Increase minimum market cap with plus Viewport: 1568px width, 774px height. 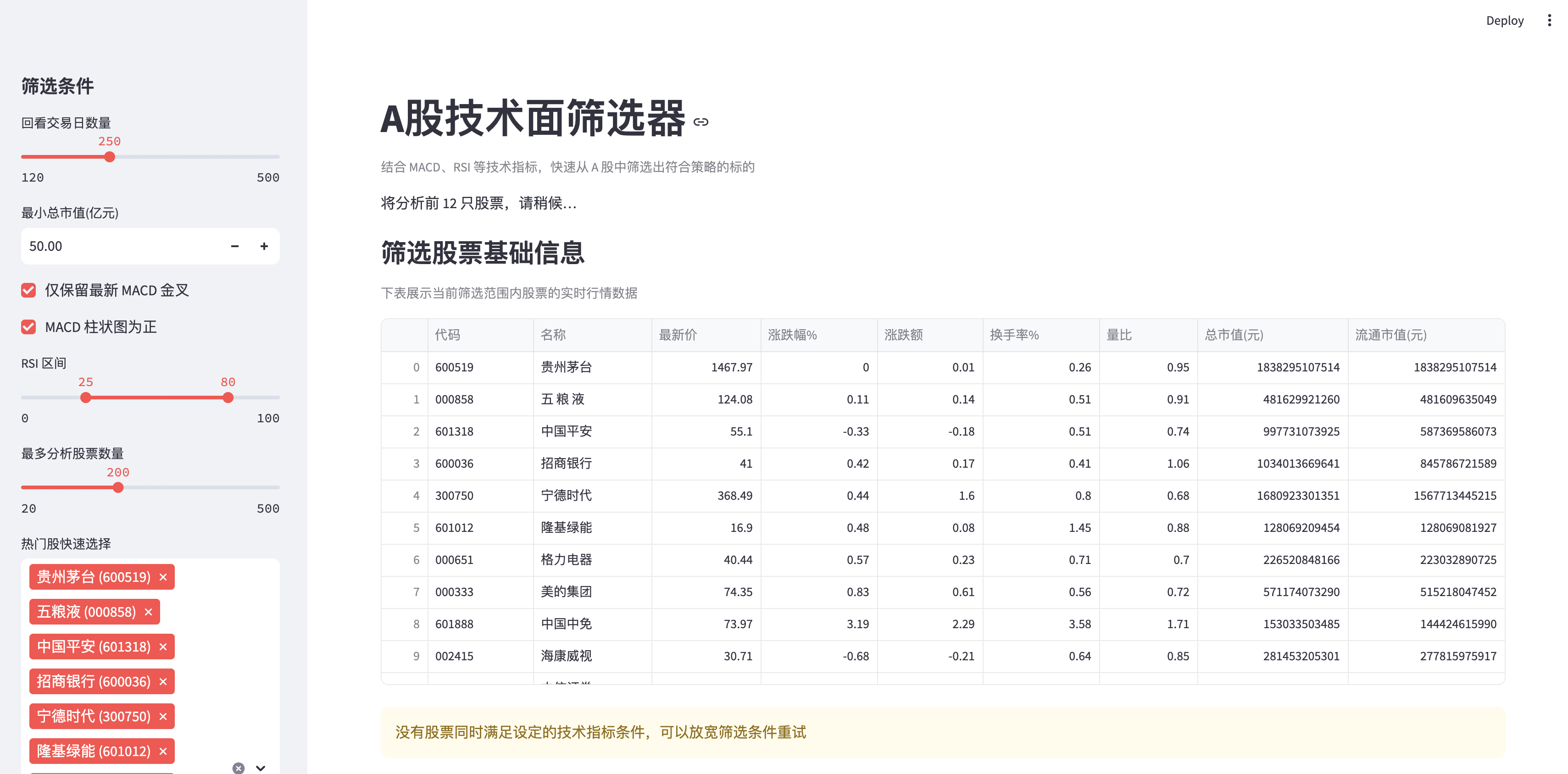264,246
